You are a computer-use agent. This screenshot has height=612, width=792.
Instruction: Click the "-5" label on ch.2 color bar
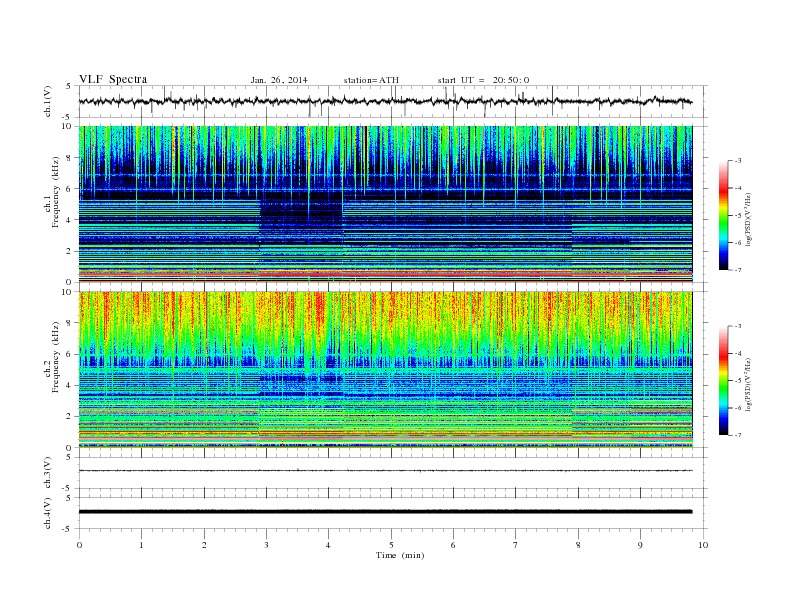pyautogui.click(x=738, y=380)
